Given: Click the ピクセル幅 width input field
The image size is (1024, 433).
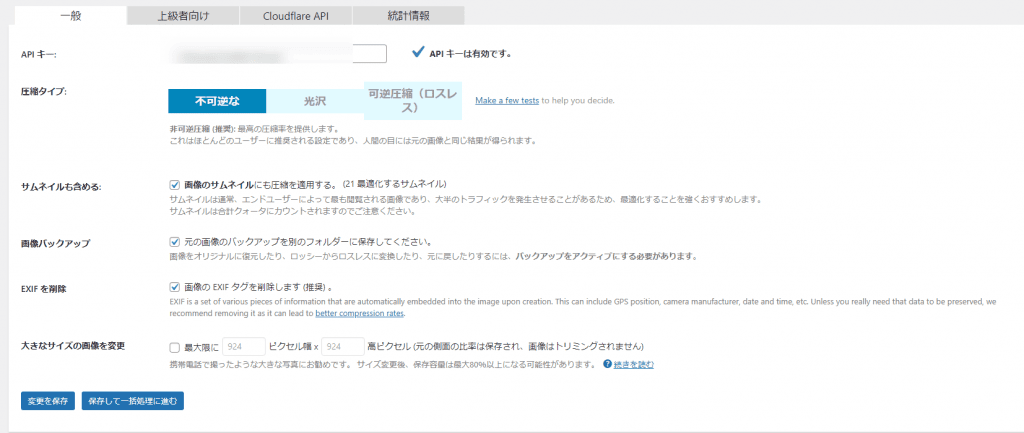Looking at the screenshot, I should [244, 346].
